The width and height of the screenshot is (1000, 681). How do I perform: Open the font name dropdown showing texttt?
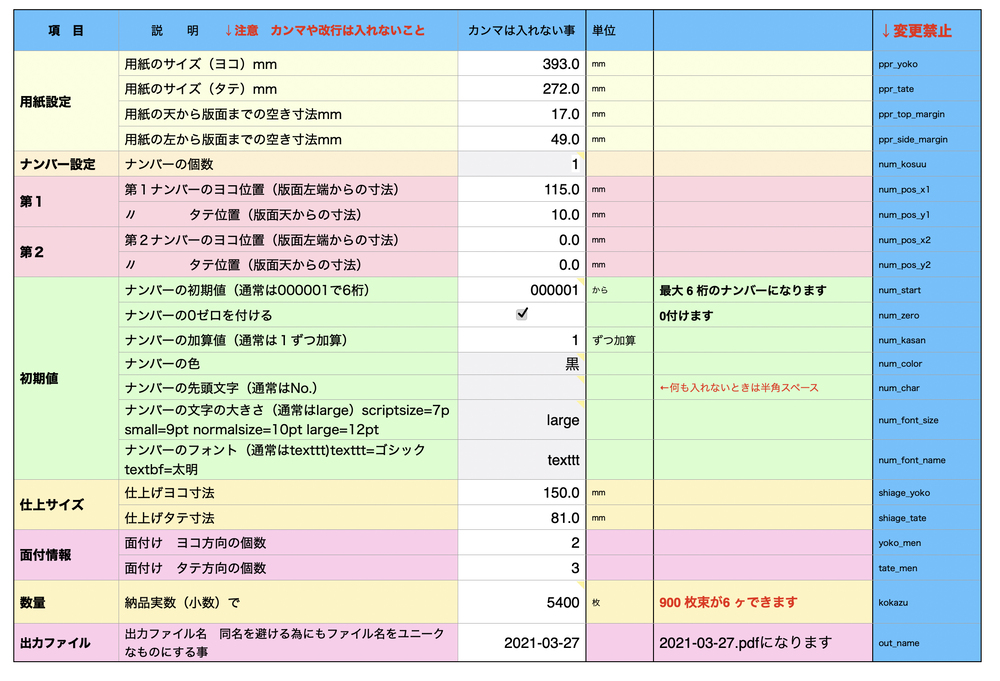522,460
